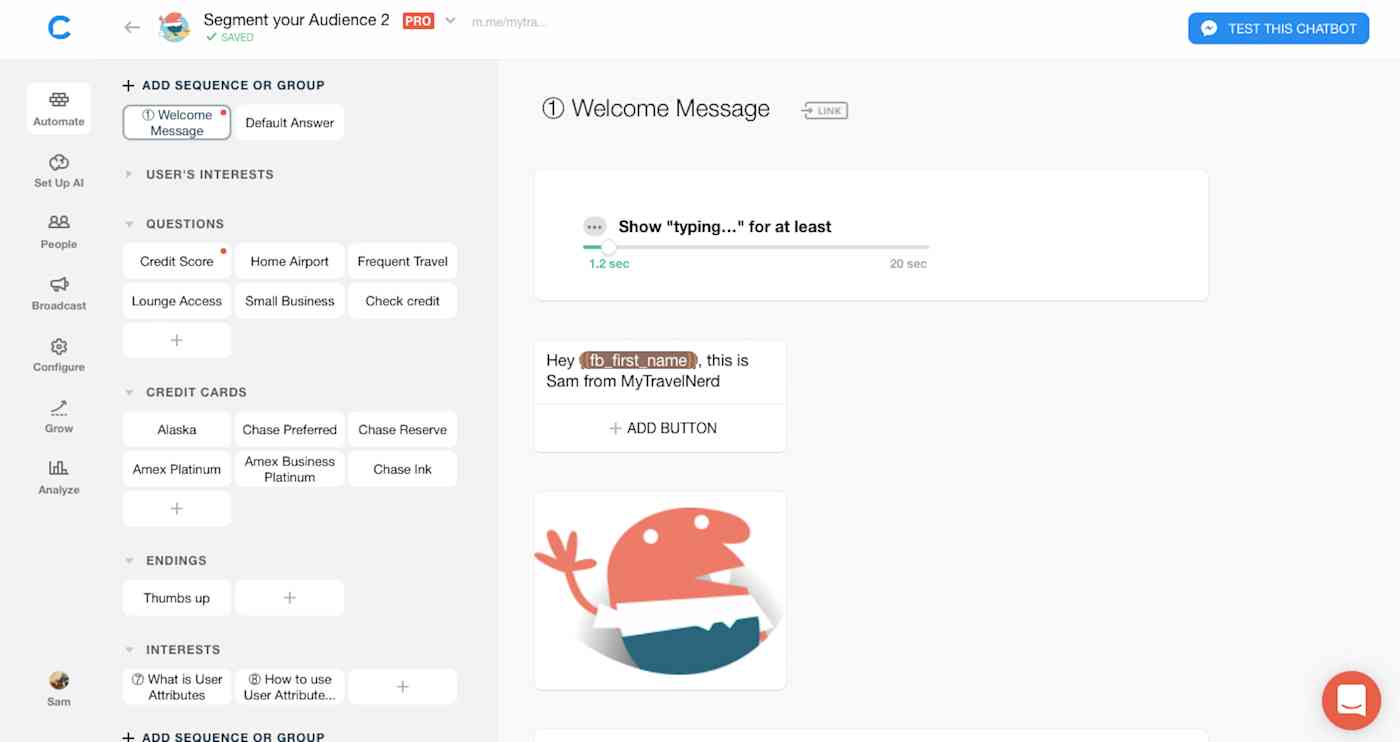Screen dimensions: 1400x742
Task: Go back using the arrow icon
Action: pos(131,28)
